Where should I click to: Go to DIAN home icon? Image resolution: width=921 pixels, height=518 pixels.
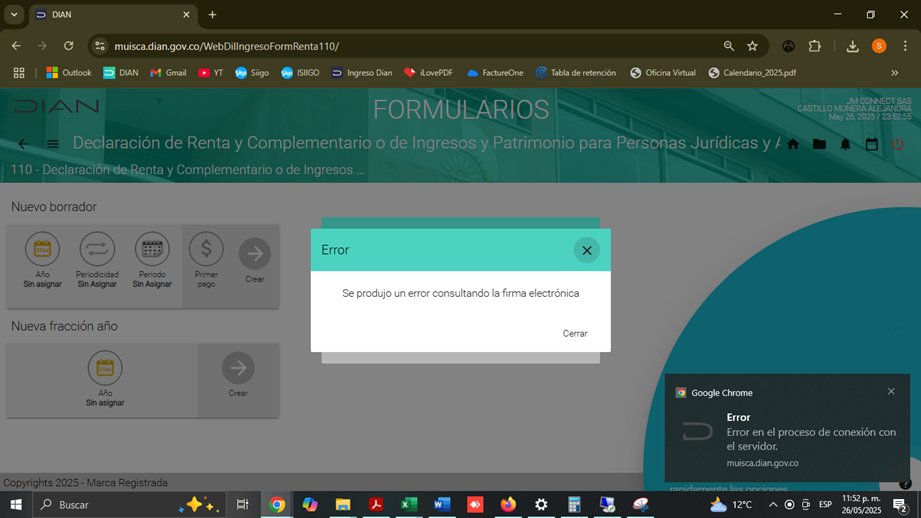[793, 144]
